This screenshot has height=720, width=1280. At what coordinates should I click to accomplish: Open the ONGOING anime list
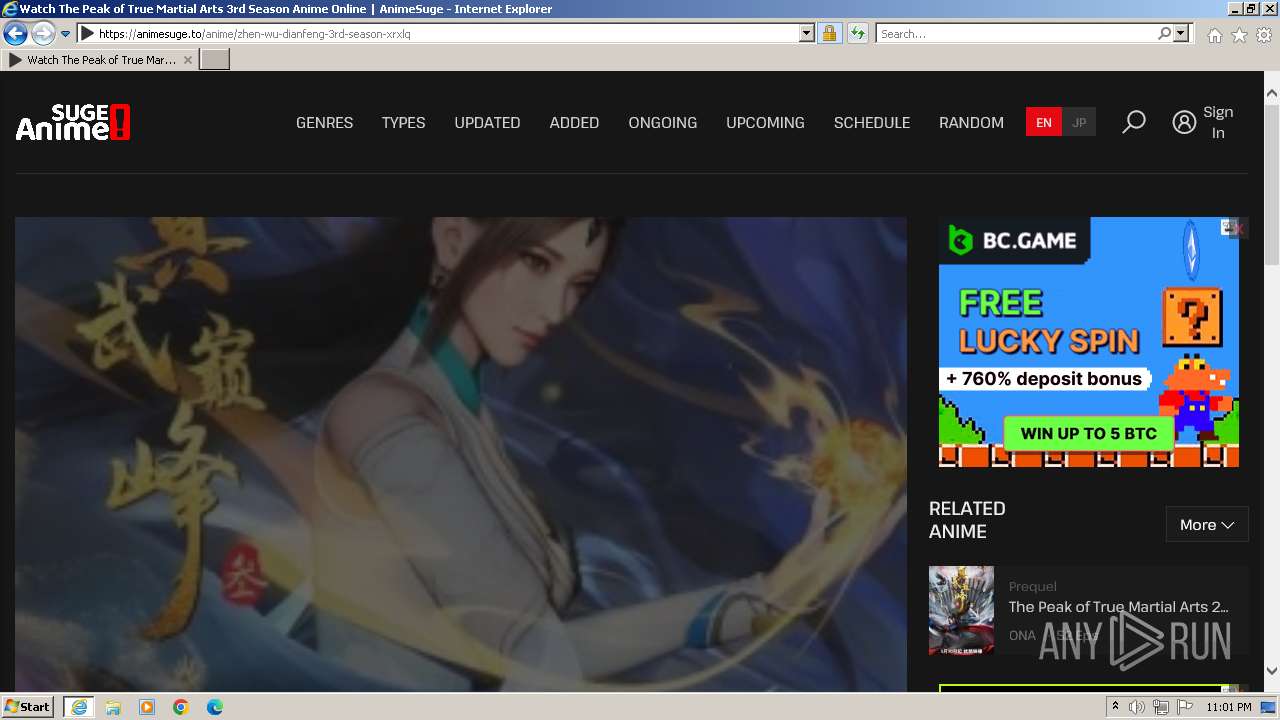(662, 122)
